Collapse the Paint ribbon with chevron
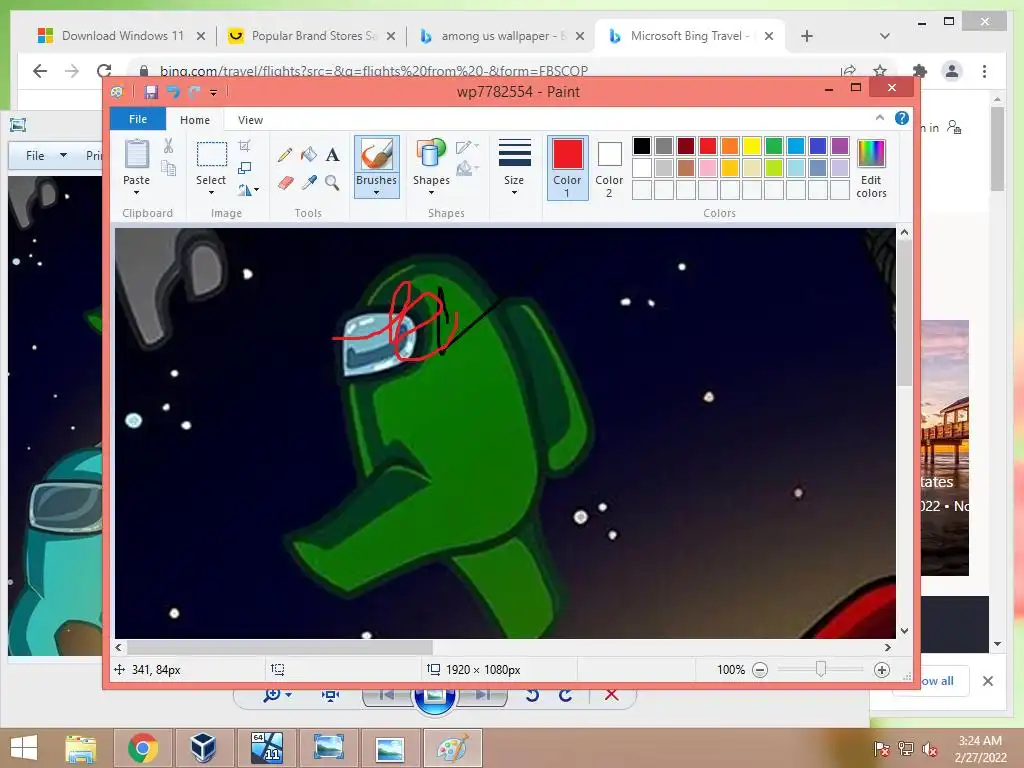1024x768 pixels. [880, 118]
